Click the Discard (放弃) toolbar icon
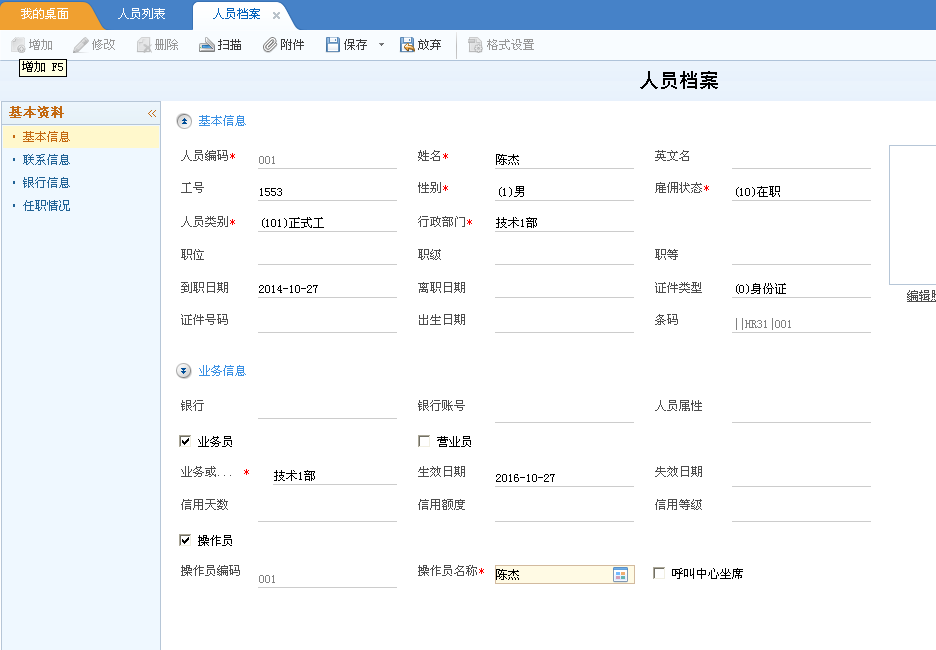The width and height of the screenshot is (936, 650). pyautogui.click(x=407, y=45)
